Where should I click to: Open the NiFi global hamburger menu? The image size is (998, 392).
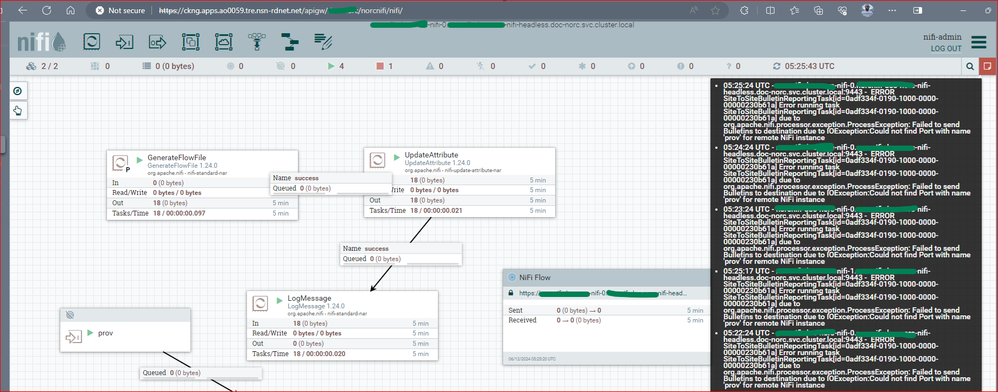point(979,43)
